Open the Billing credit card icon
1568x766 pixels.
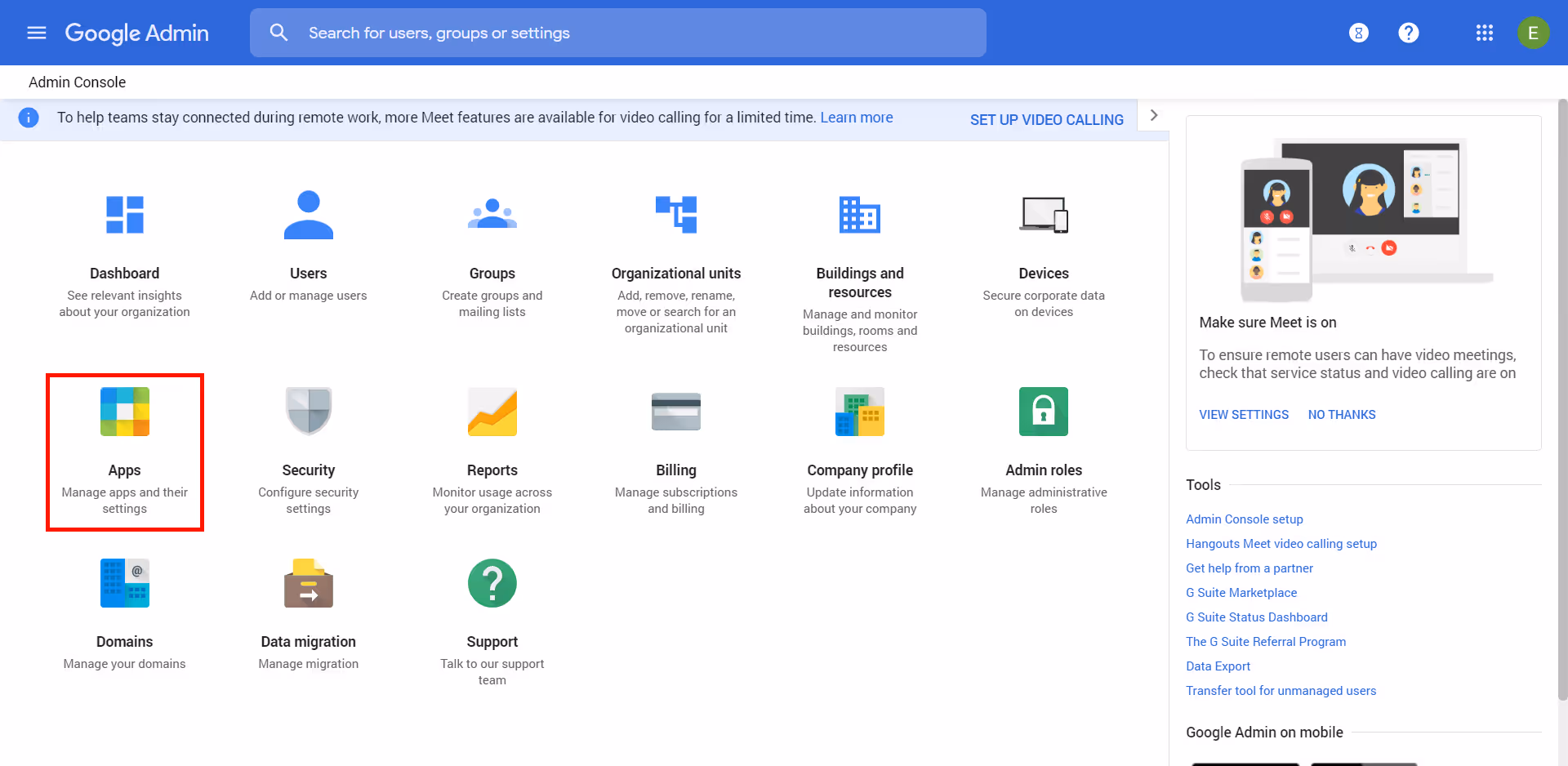(676, 412)
